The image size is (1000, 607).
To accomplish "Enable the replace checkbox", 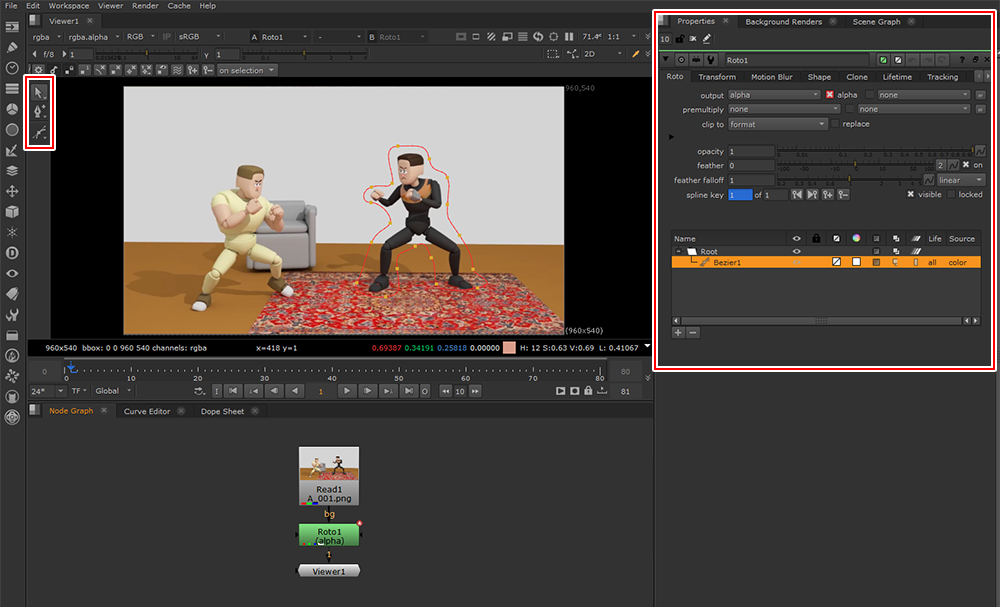I will point(836,124).
